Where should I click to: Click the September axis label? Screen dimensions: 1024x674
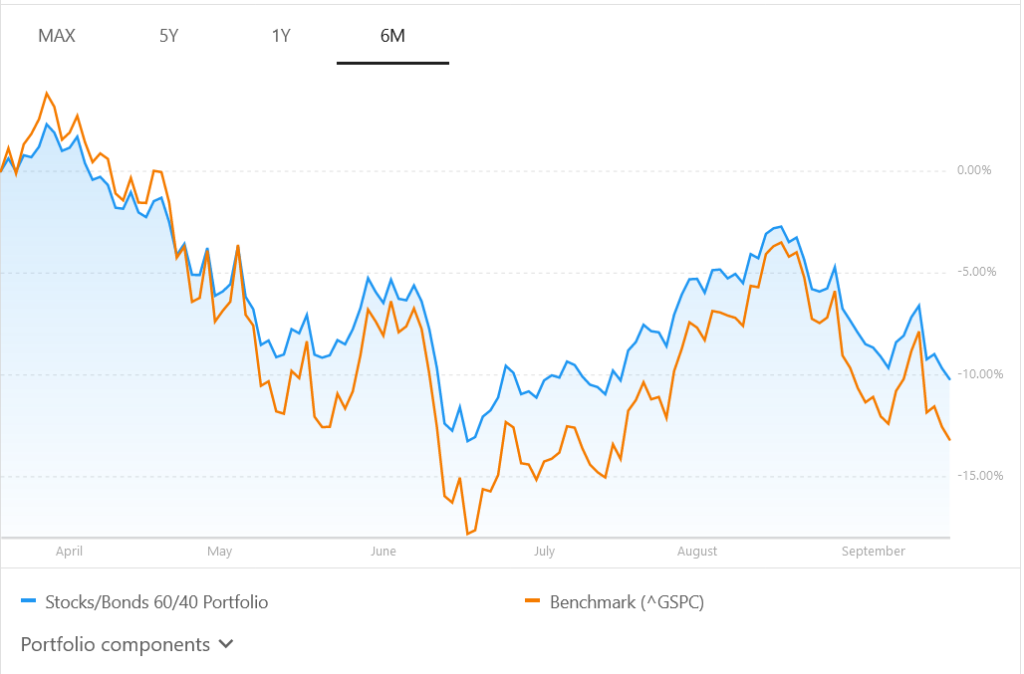[x=873, y=551]
